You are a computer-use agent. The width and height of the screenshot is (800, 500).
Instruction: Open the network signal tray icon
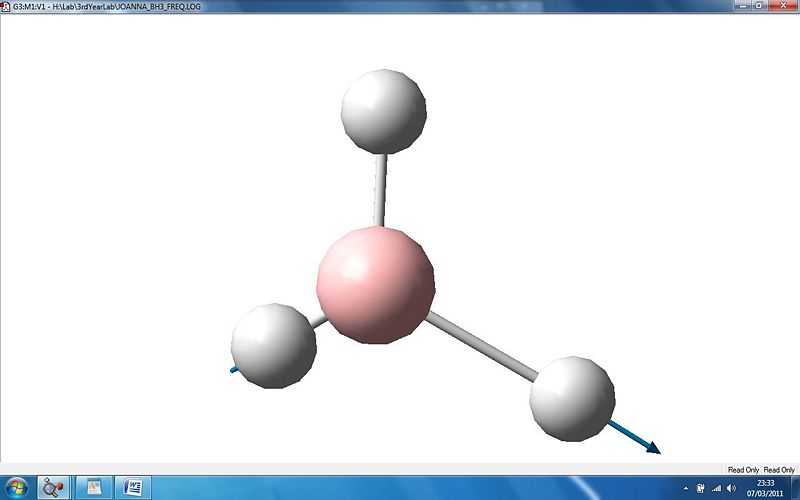click(716, 488)
